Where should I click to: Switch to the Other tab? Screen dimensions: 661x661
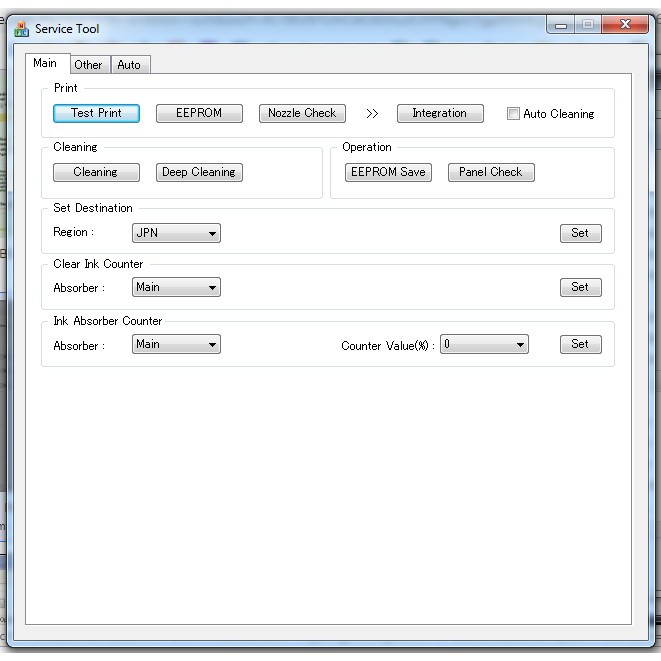pyautogui.click(x=88, y=65)
